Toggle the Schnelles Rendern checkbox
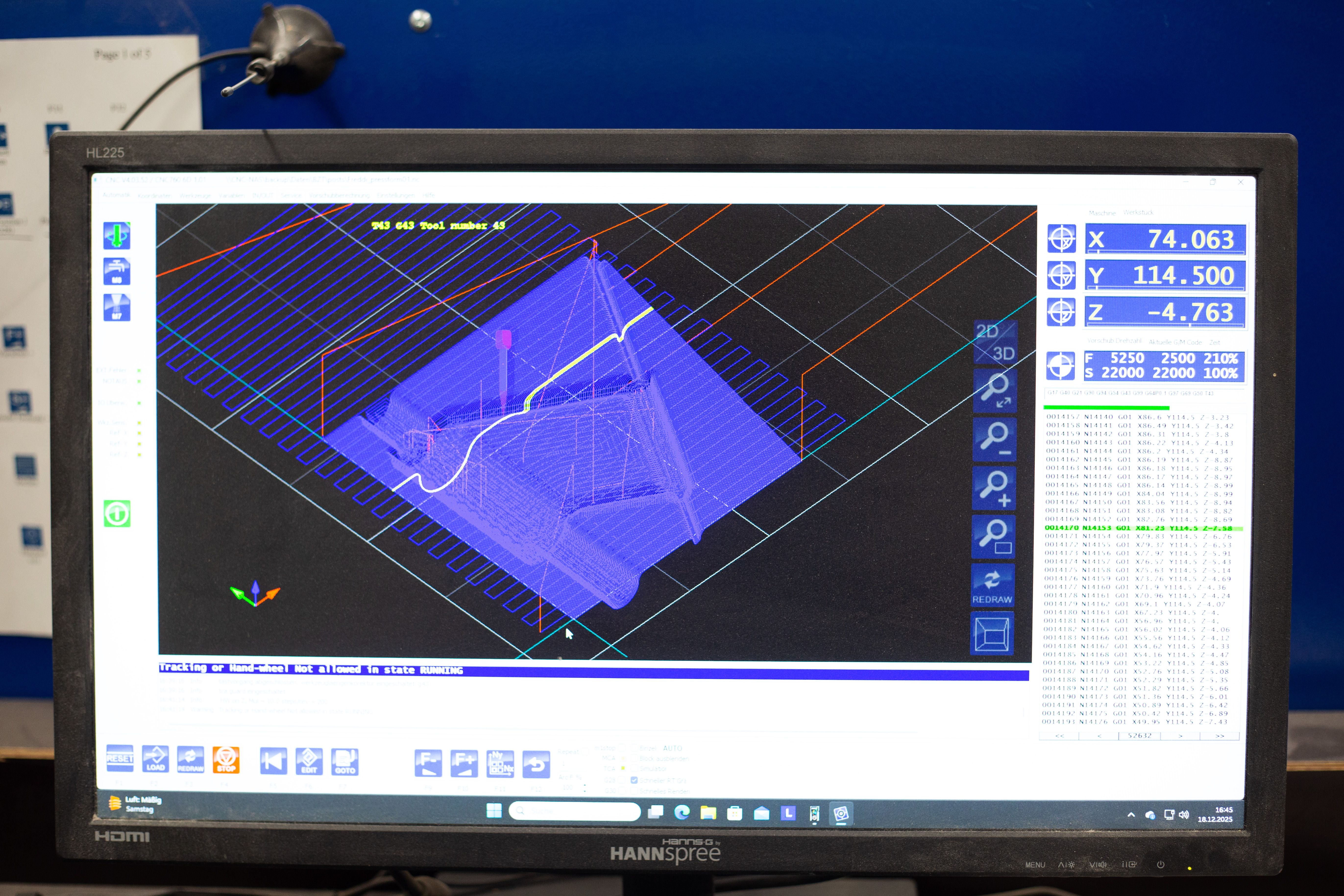Viewport: 1344px width, 896px height. [634, 791]
